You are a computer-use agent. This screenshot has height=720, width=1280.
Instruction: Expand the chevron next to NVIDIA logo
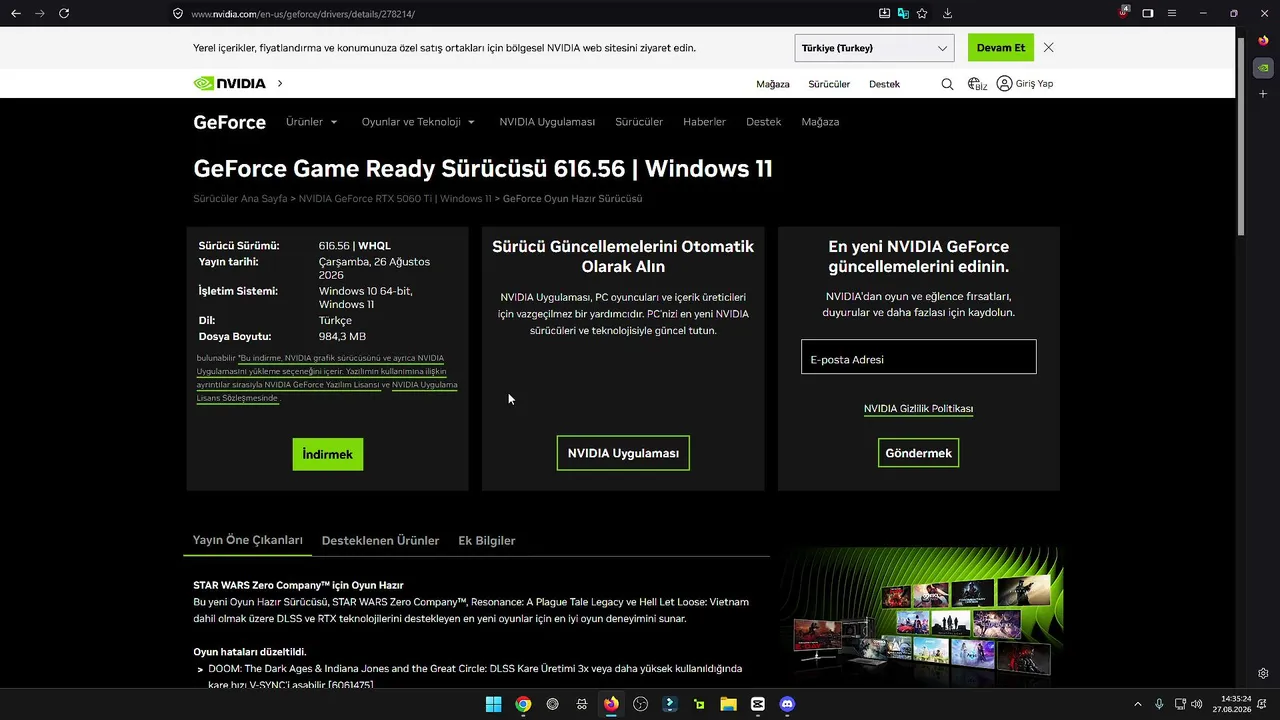(280, 84)
